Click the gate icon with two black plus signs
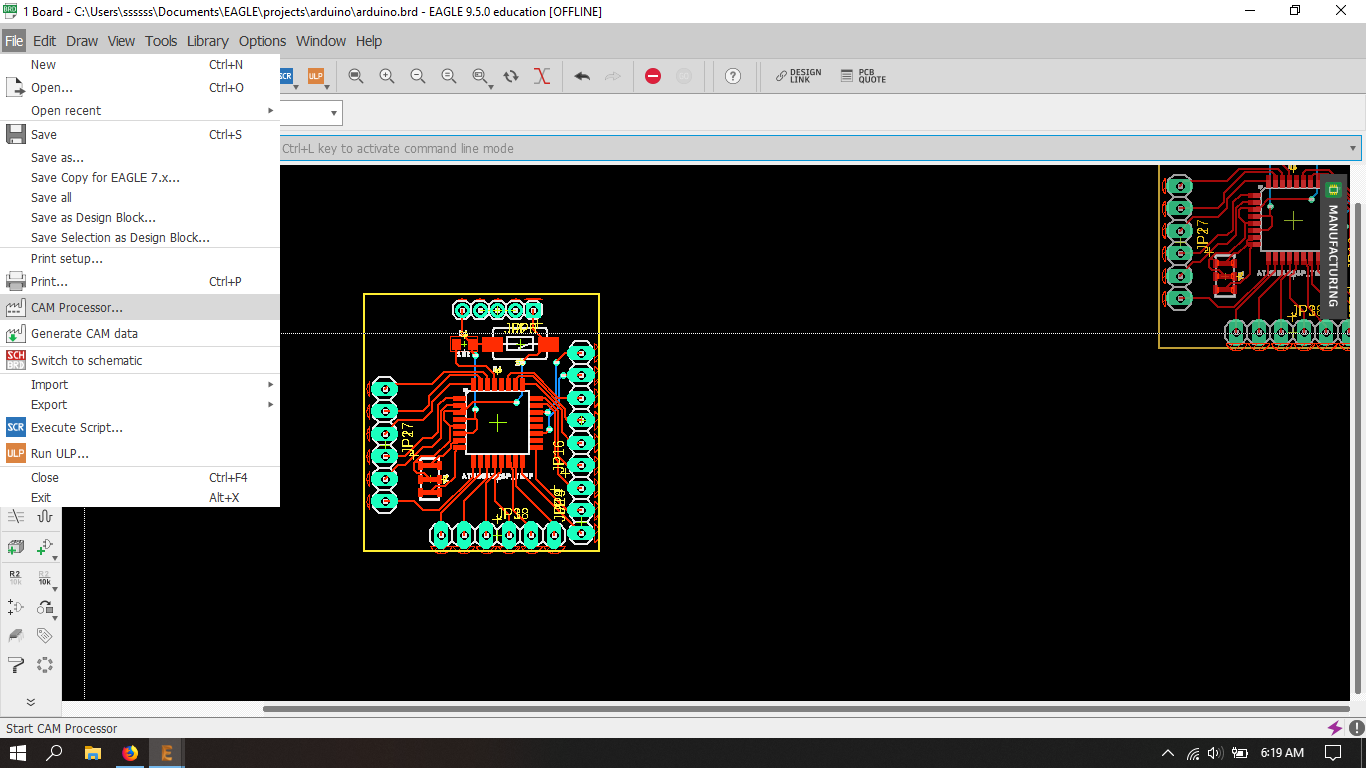 (x=16, y=606)
